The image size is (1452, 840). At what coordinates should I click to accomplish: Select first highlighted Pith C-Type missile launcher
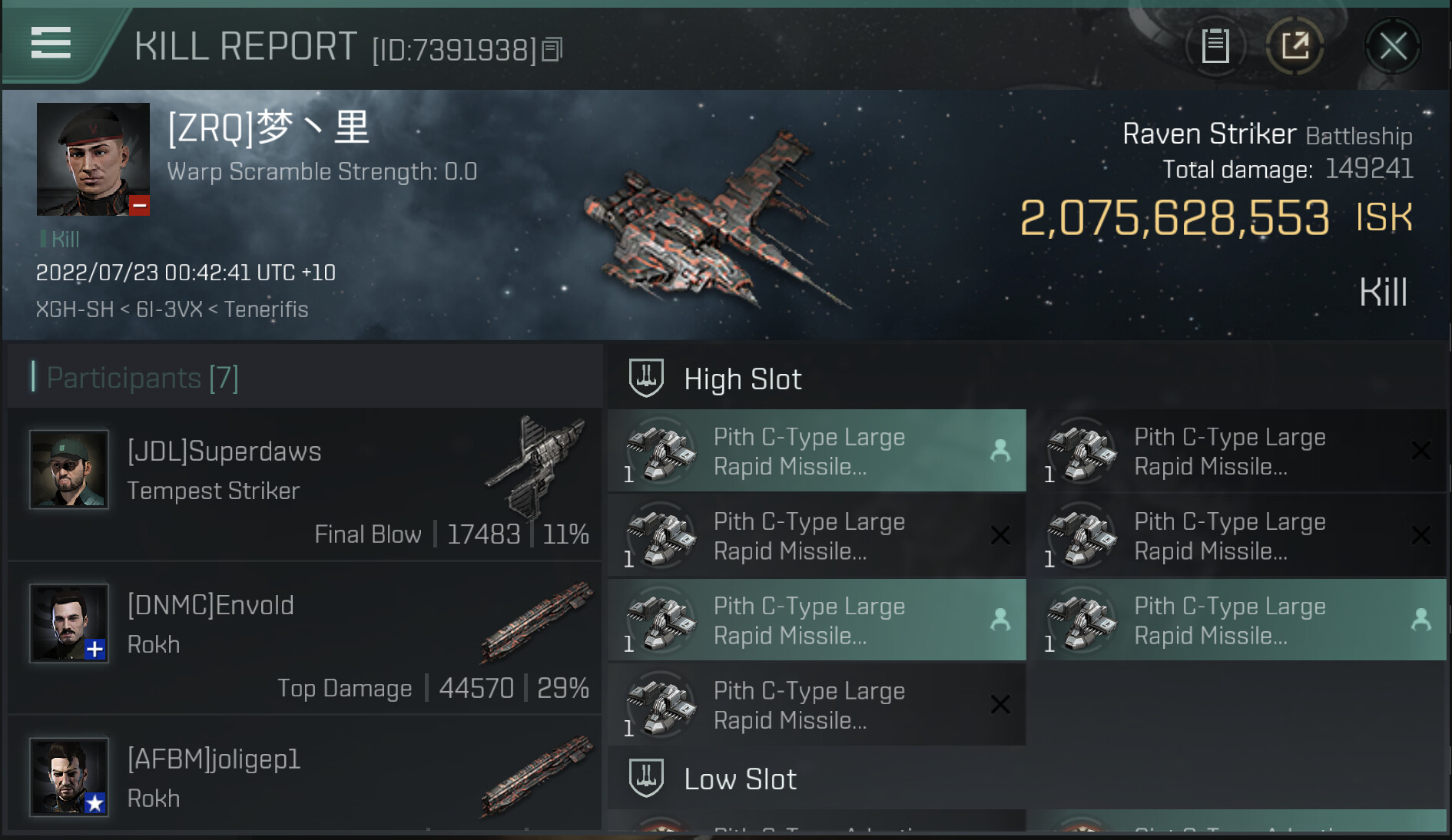[816, 451]
